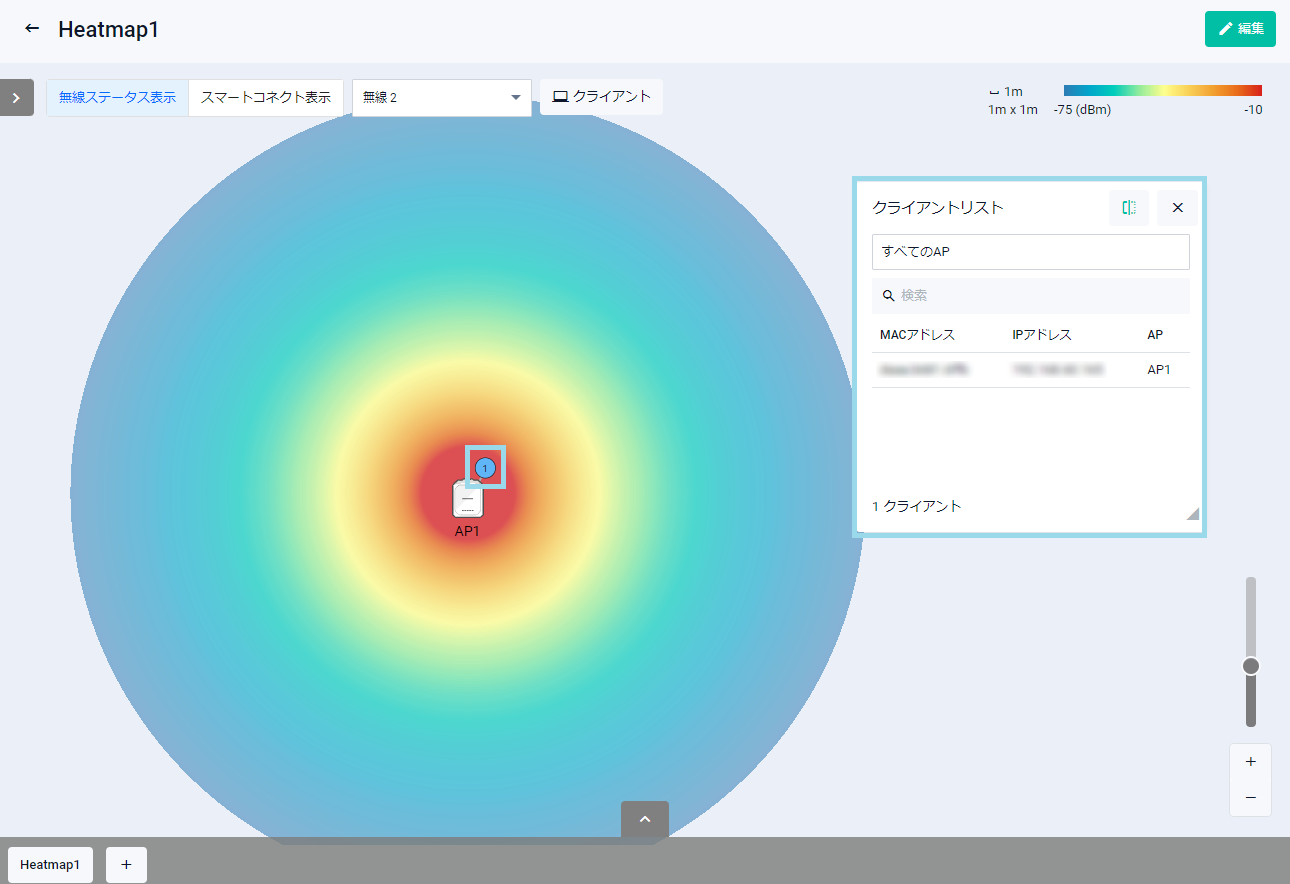Open the すべてのAP filter dropdown

1030,252
